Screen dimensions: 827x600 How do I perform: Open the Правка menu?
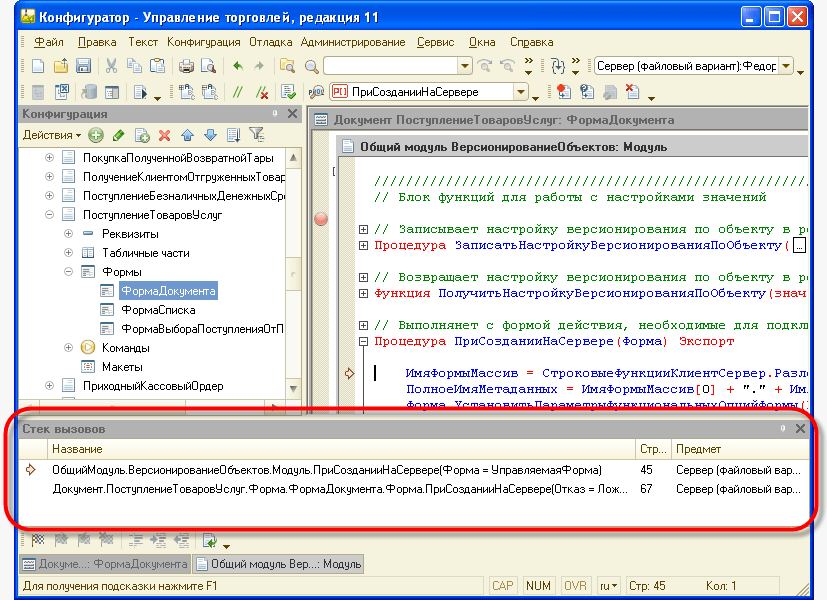point(97,42)
